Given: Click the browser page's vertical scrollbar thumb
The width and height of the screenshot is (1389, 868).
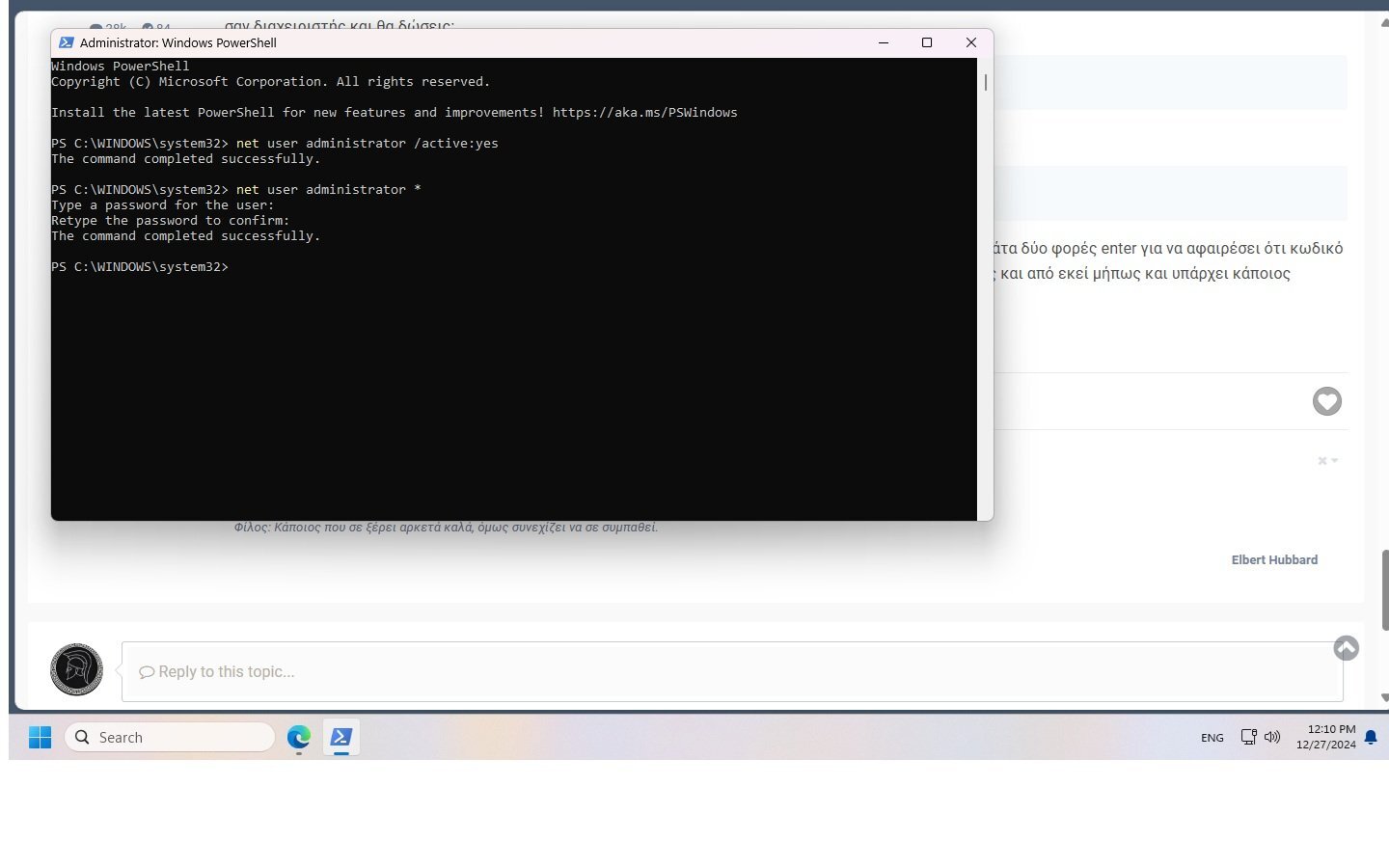Looking at the screenshot, I should pyautogui.click(x=1385, y=590).
